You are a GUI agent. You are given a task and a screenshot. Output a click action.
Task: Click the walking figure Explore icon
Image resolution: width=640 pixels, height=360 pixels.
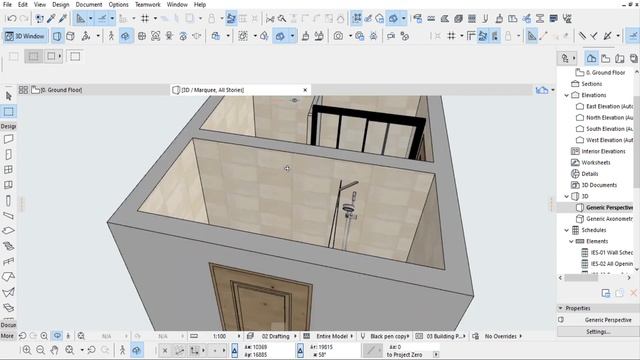point(111,36)
